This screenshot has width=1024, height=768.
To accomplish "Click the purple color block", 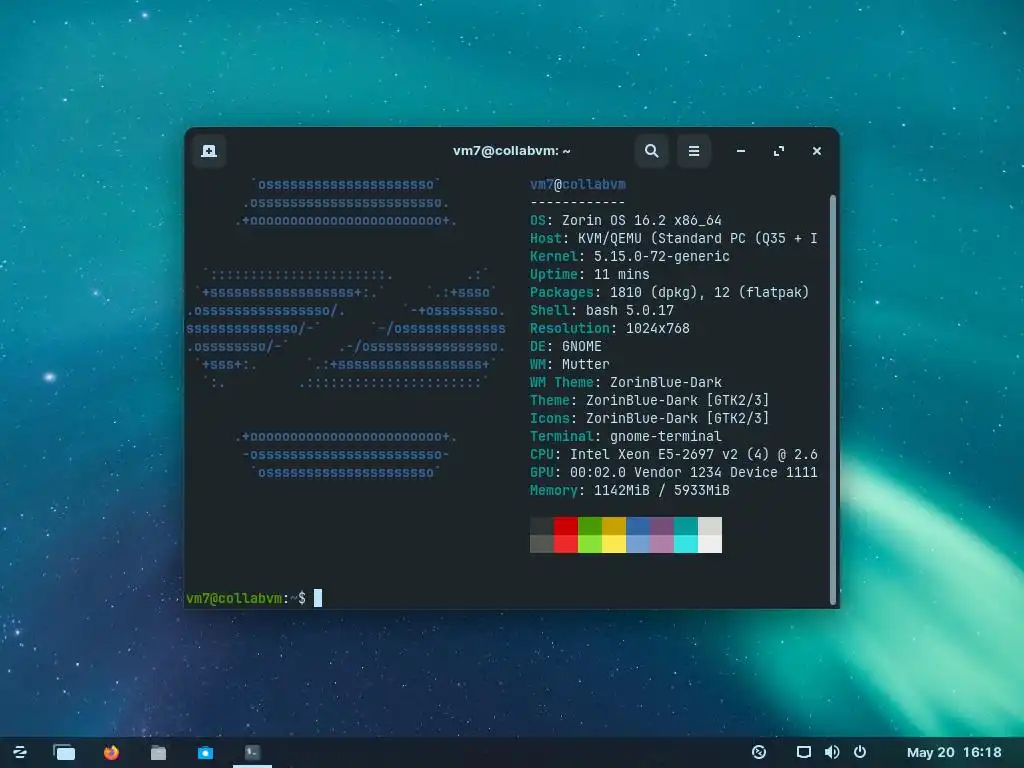I will [662, 526].
